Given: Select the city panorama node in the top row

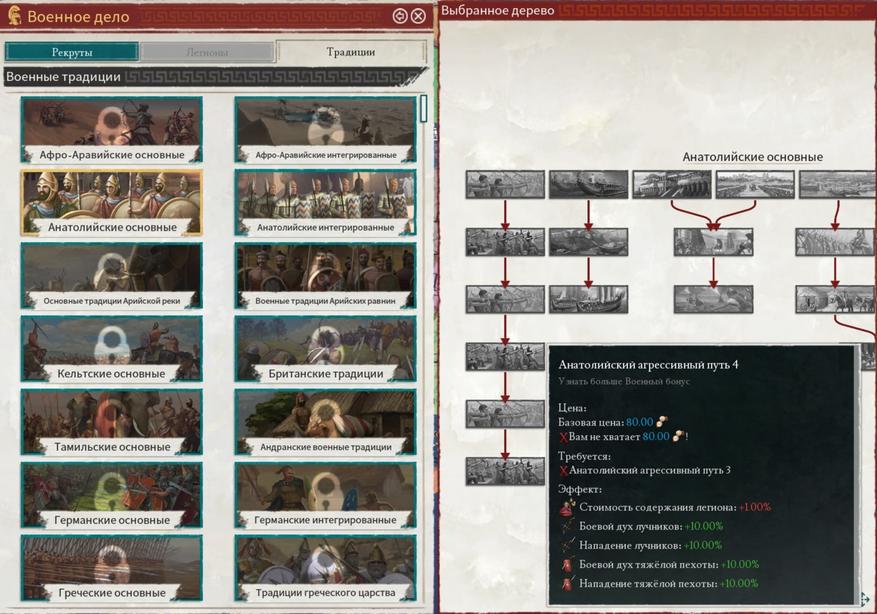Looking at the screenshot, I should (755, 185).
